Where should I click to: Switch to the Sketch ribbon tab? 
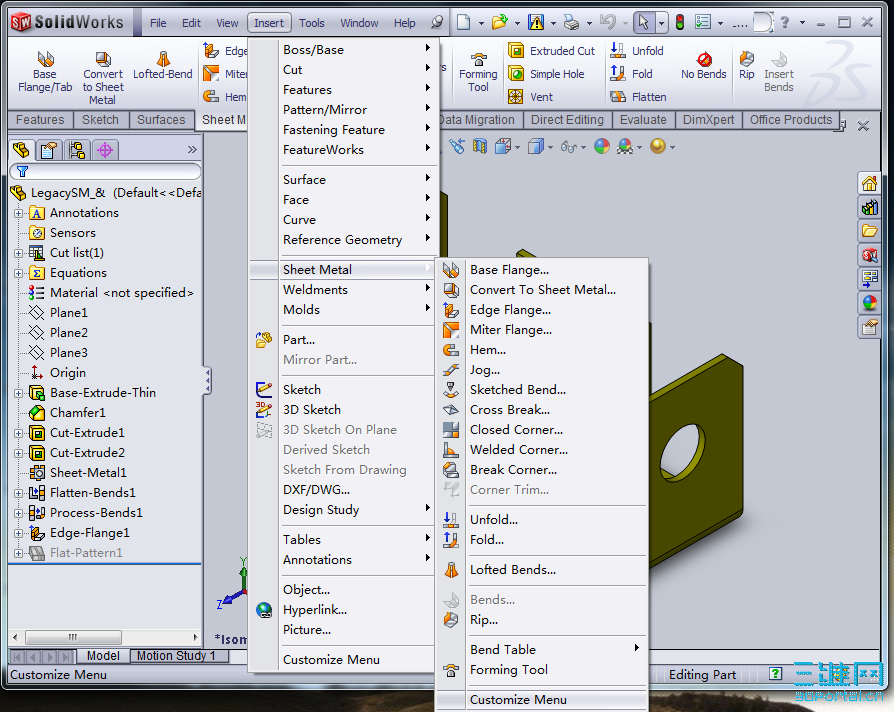pos(100,120)
